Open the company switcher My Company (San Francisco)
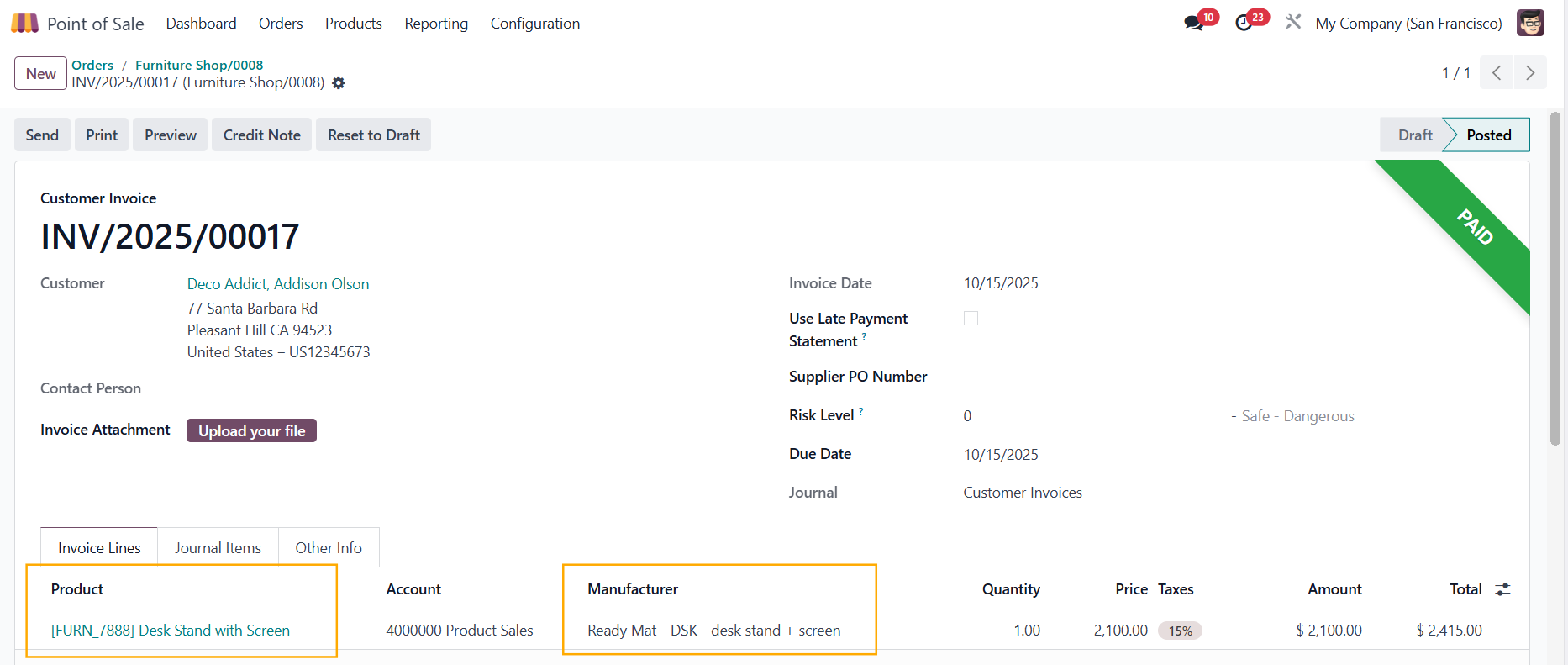Image resolution: width=1568 pixels, height=665 pixels. [1408, 24]
